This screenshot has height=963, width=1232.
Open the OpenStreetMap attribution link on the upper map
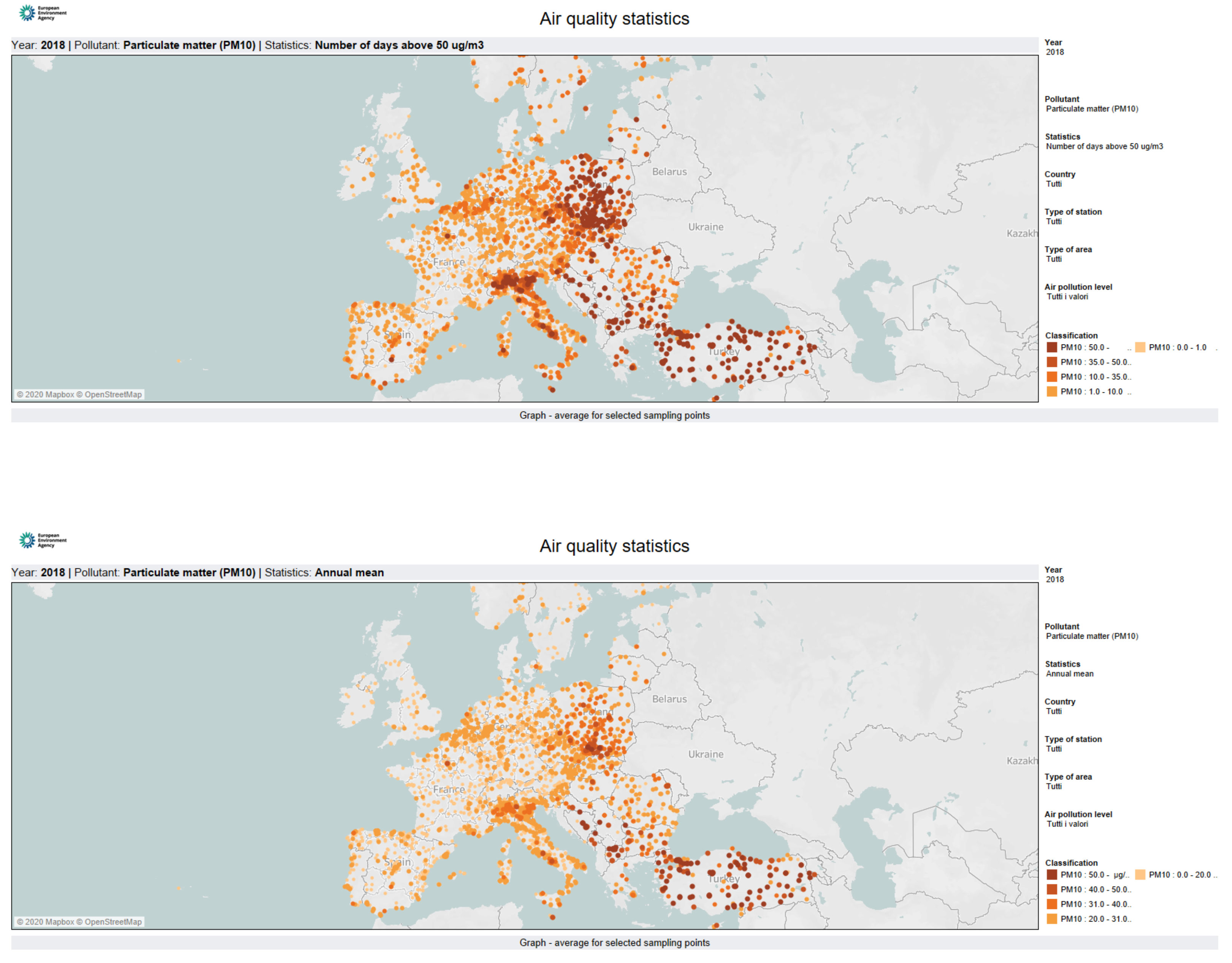point(113,394)
